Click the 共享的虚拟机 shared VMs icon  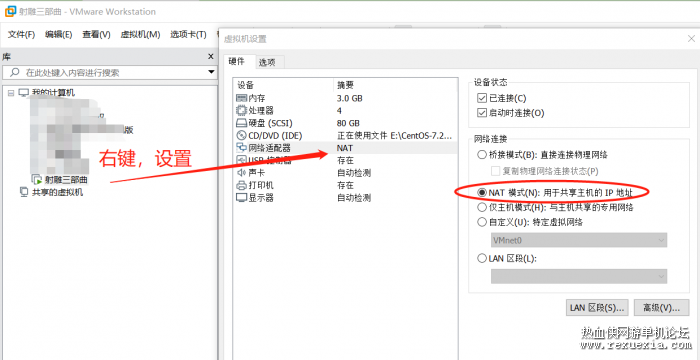(x=24, y=192)
